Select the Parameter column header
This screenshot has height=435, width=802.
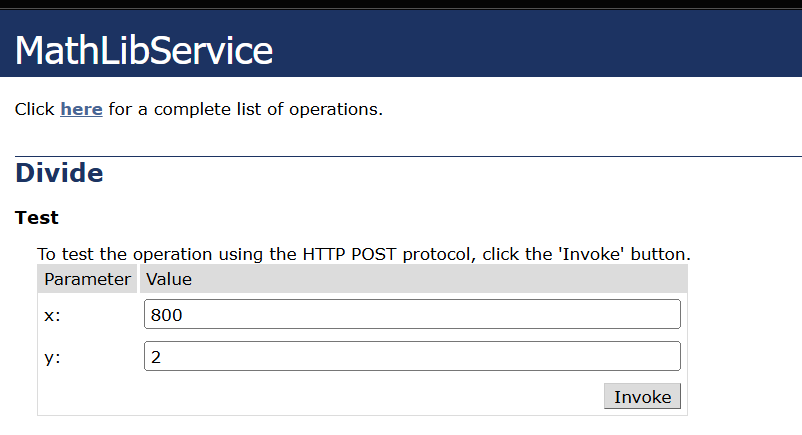coord(87,279)
